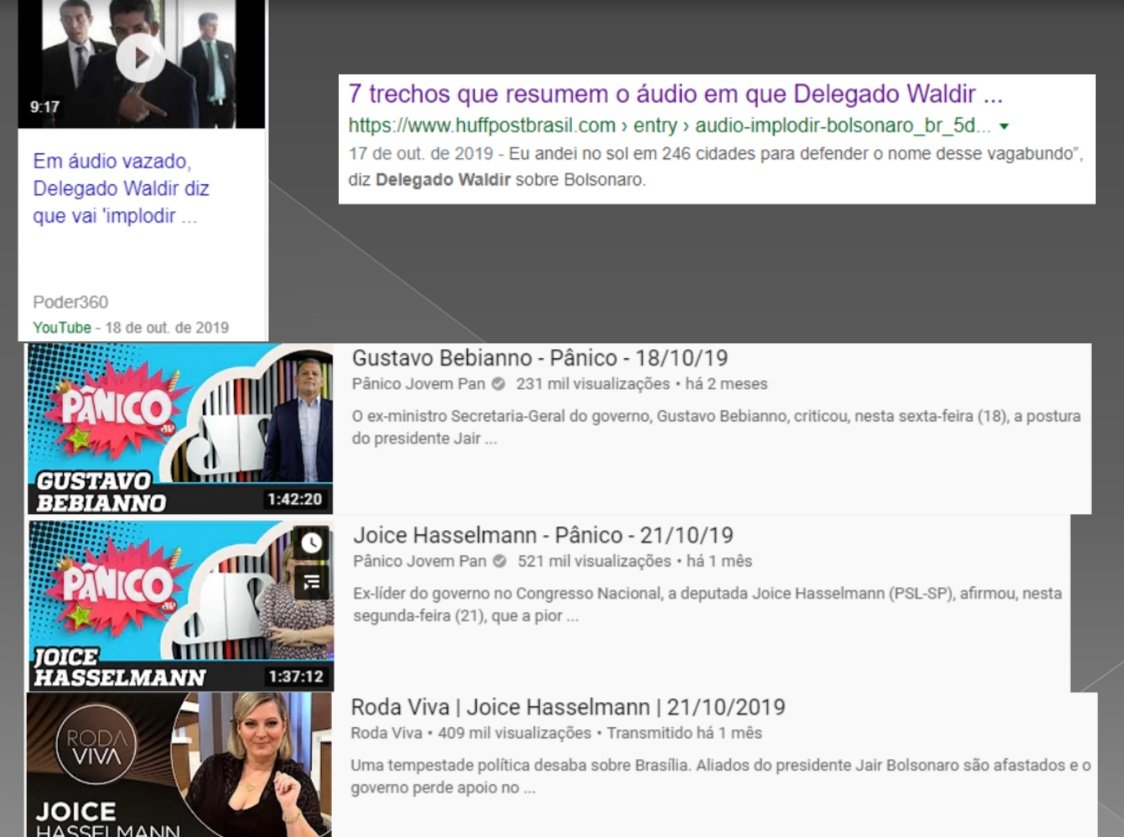Open 'Roda Viva | Joice Hasselmann | 21/10/2019' title

[568, 707]
